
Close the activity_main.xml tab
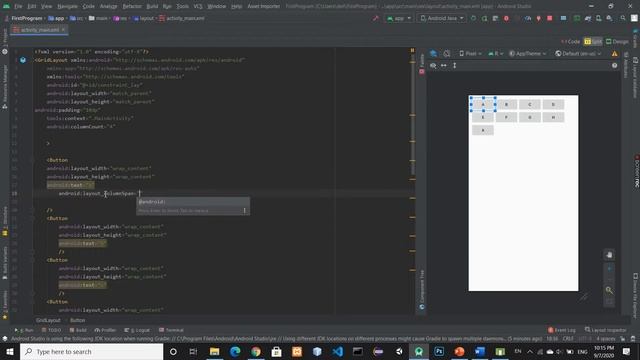(63, 30)
